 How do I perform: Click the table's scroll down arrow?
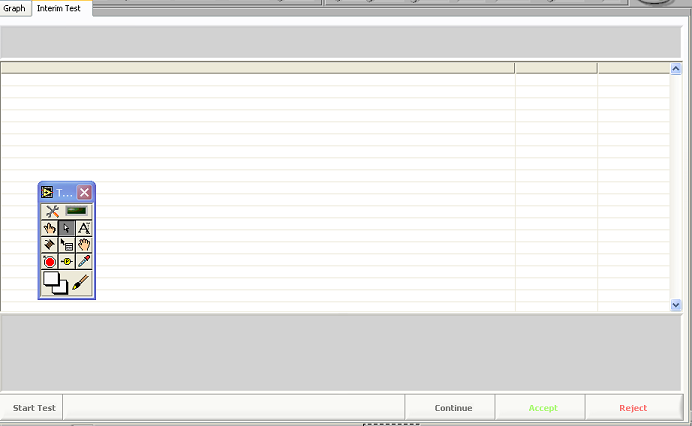[676, 305]
